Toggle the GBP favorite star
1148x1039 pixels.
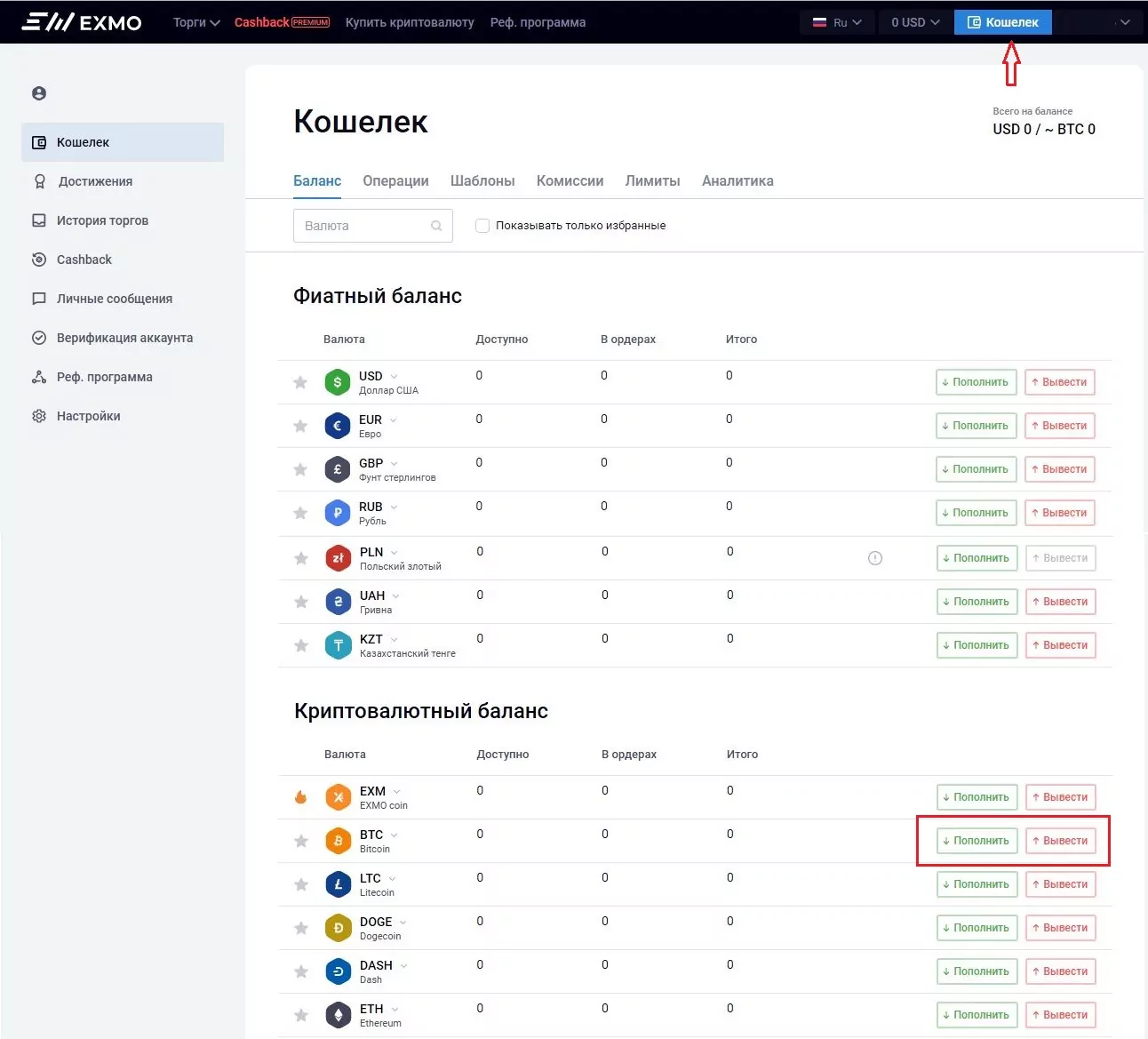click(x=300, y=469)
